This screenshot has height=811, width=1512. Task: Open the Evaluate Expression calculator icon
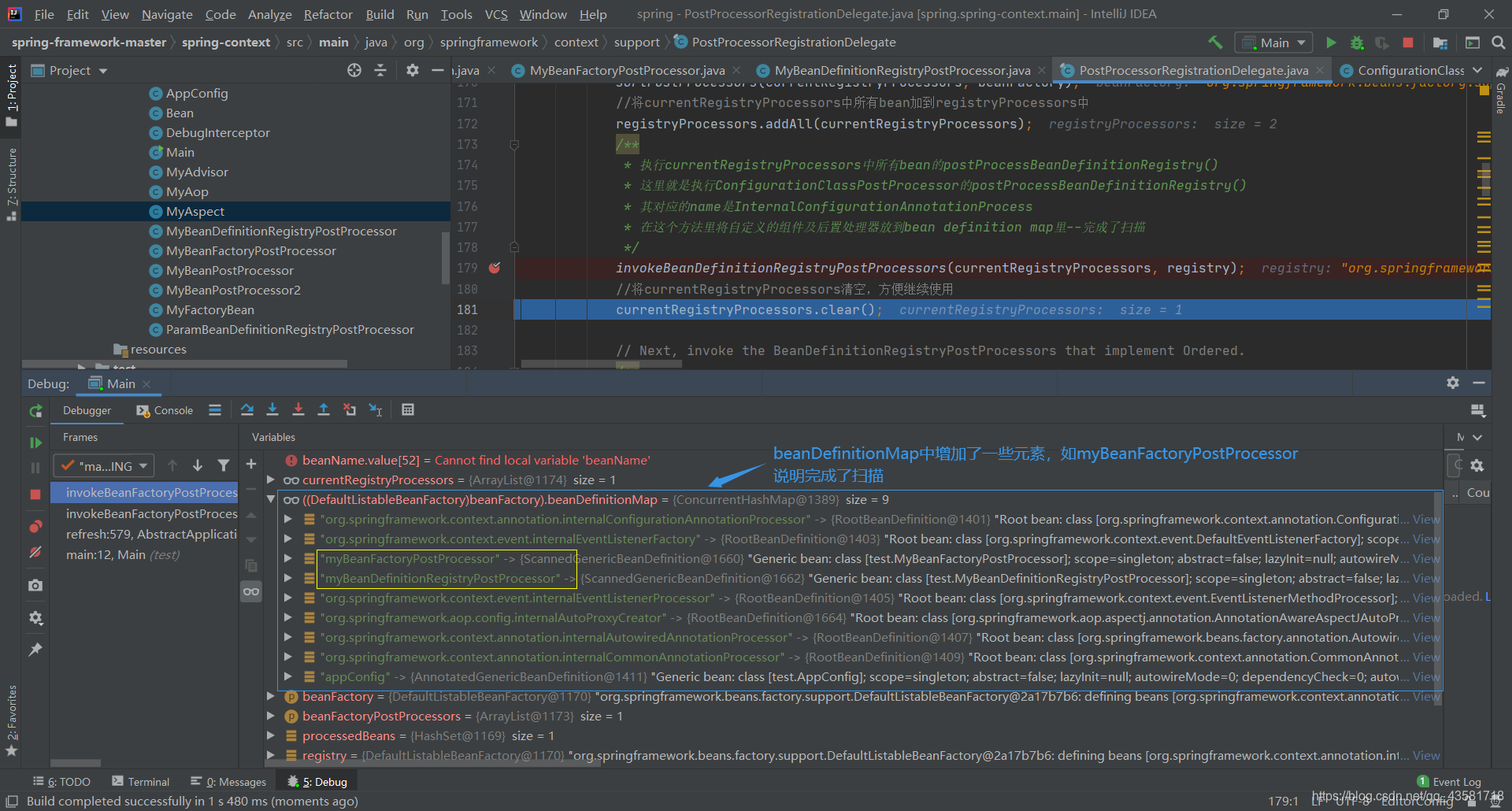[x=408, y=409]
